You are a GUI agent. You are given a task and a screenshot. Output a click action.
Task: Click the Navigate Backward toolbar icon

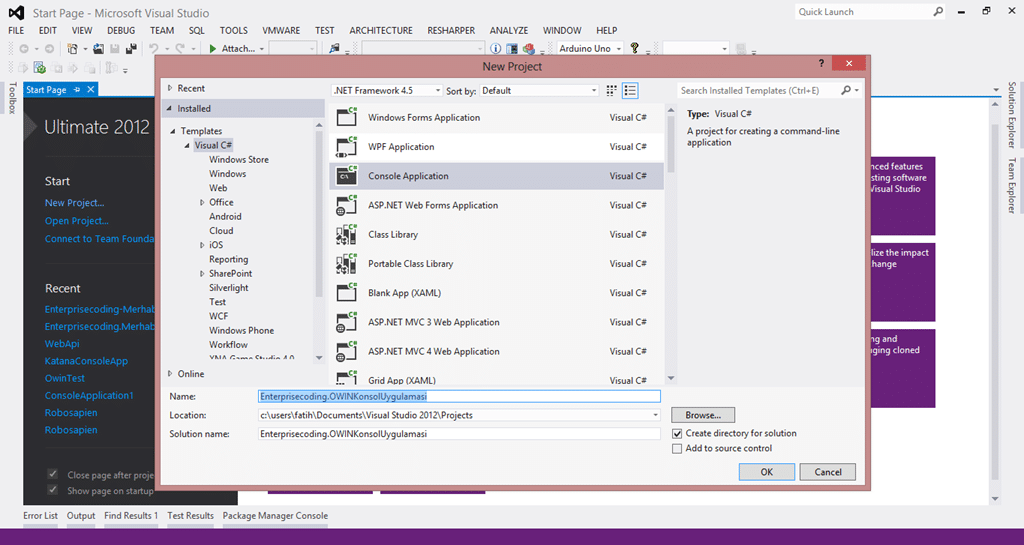[x=24, y=48]
